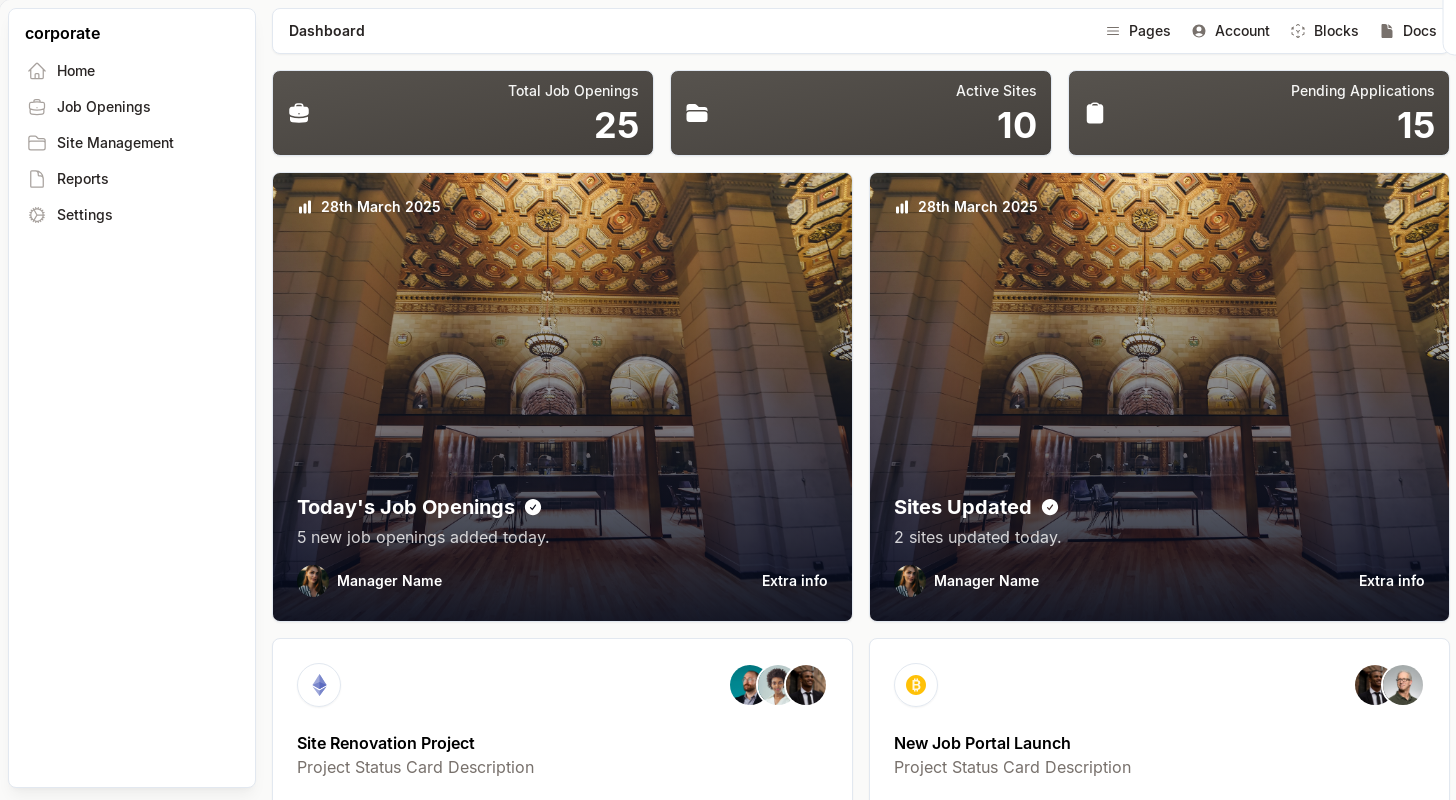Click the gear icon beside Settings
The width and height of the screenshot is (1456, 800).
click(37, 215)
